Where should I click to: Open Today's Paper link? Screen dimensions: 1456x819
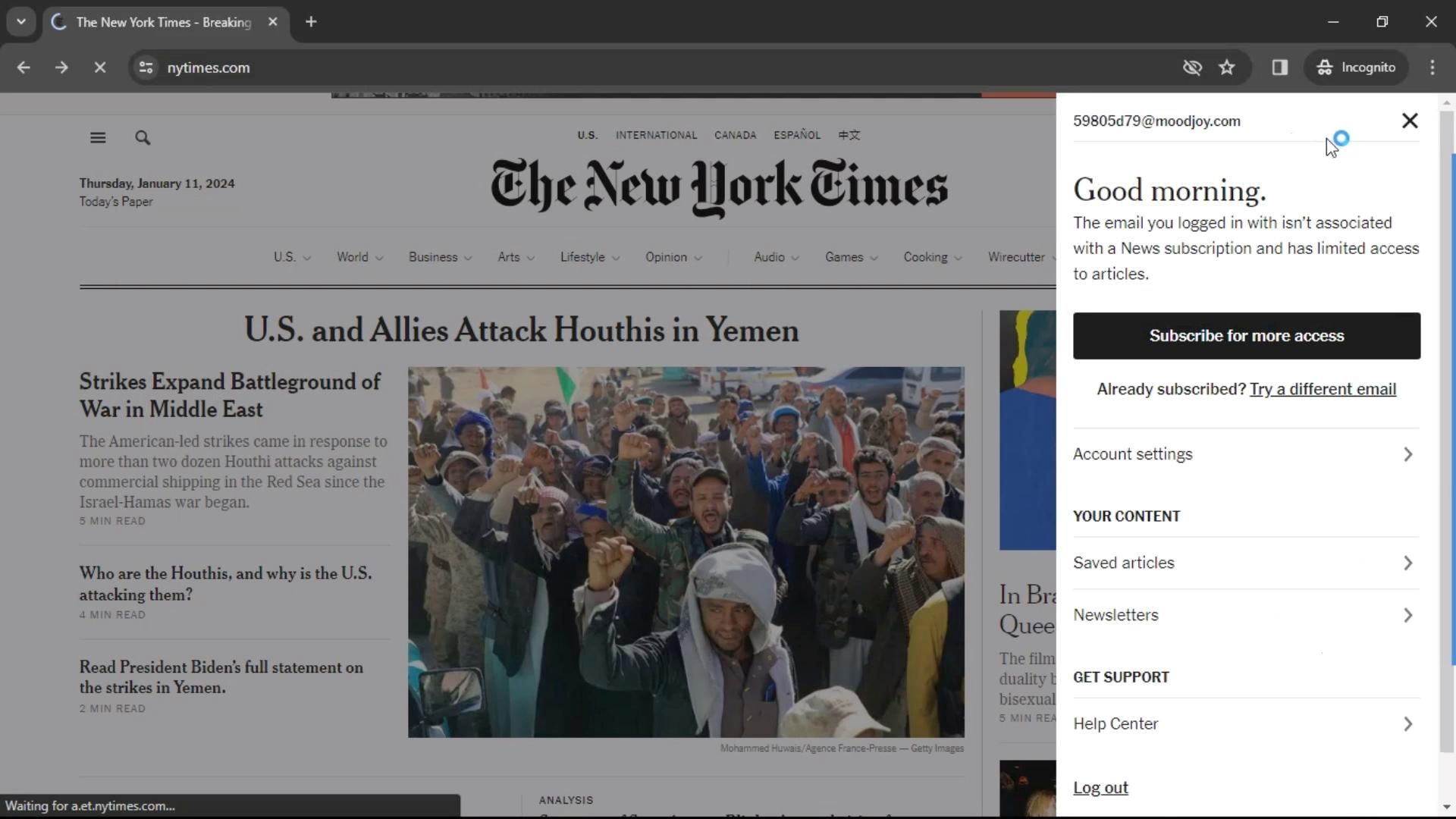pyautogui.click(x=116, y=202)
